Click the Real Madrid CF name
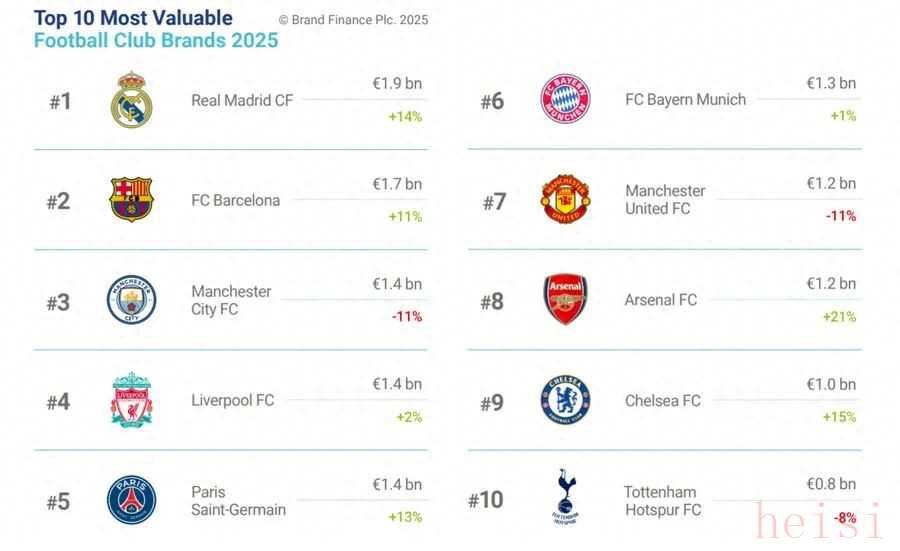The image size is (900, 551). point(242,100)
